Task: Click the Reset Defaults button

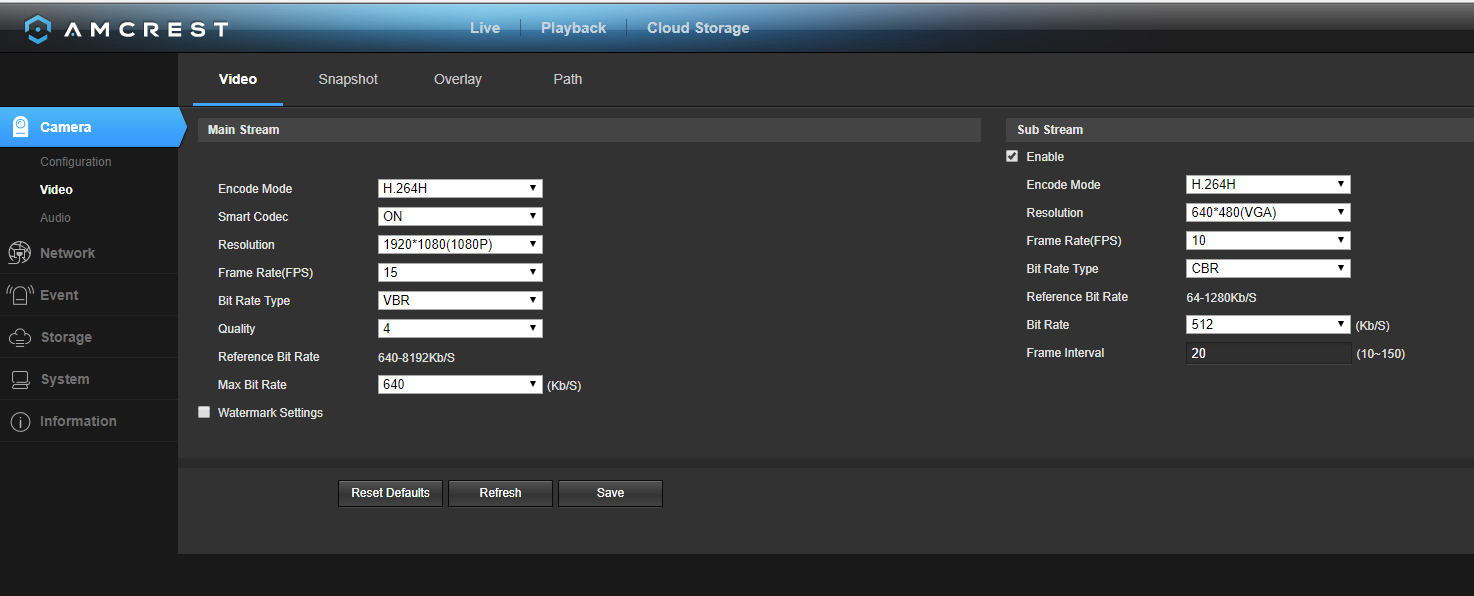Action: click(x=390, y=493)
